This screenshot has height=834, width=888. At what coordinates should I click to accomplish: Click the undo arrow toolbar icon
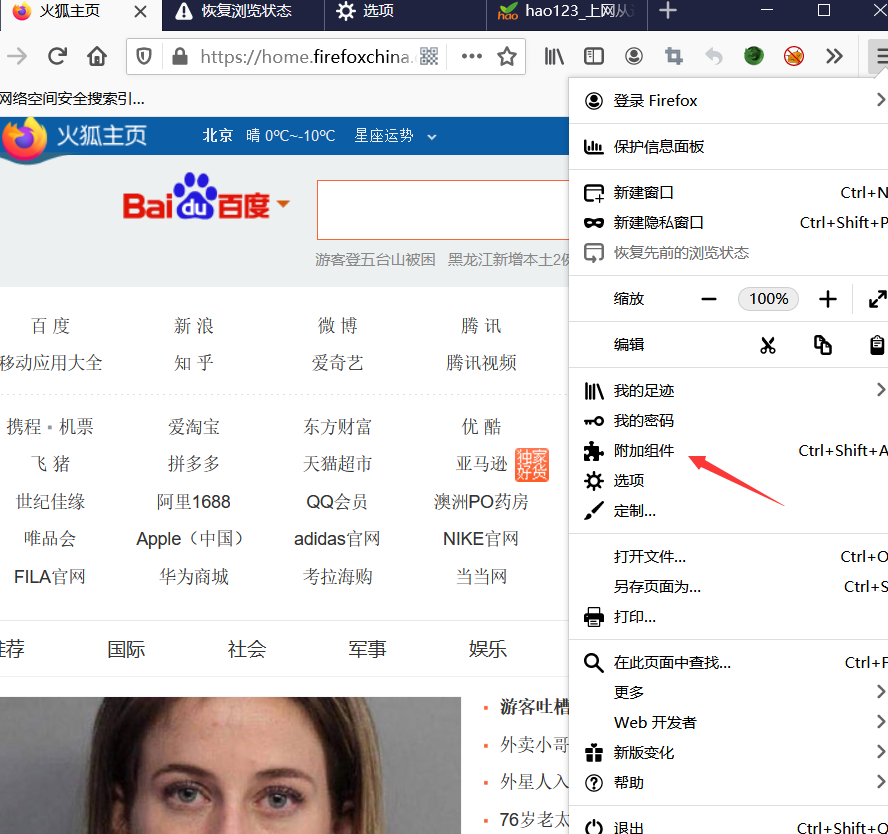[713, 57]
